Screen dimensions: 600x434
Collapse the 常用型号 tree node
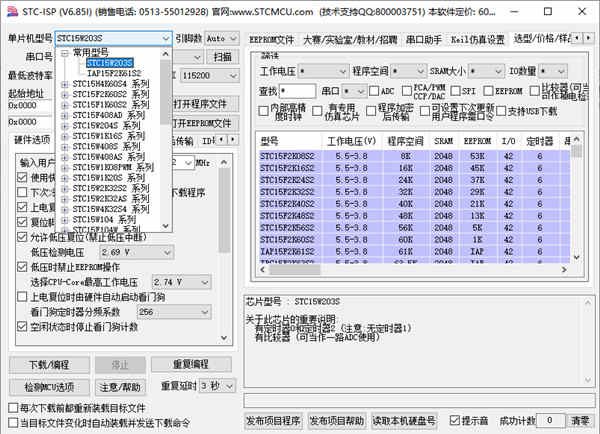[65, 53]
